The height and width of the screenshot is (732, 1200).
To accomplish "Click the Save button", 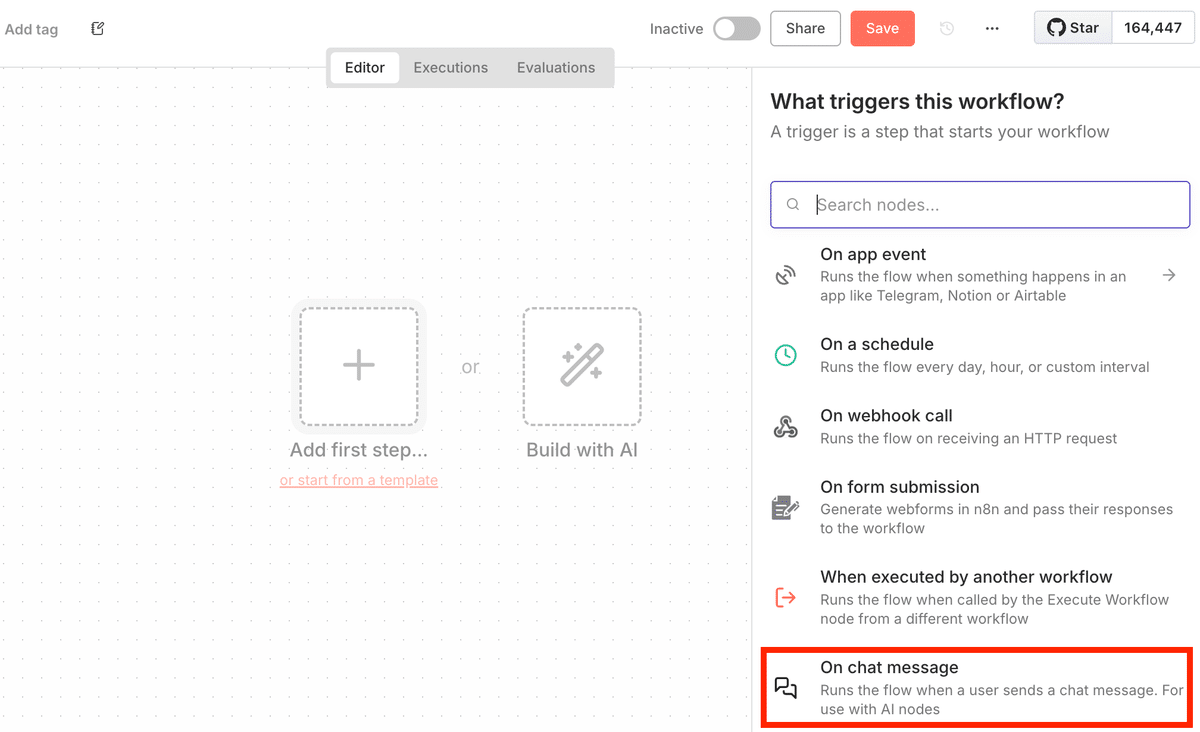I will click(882, 29).
